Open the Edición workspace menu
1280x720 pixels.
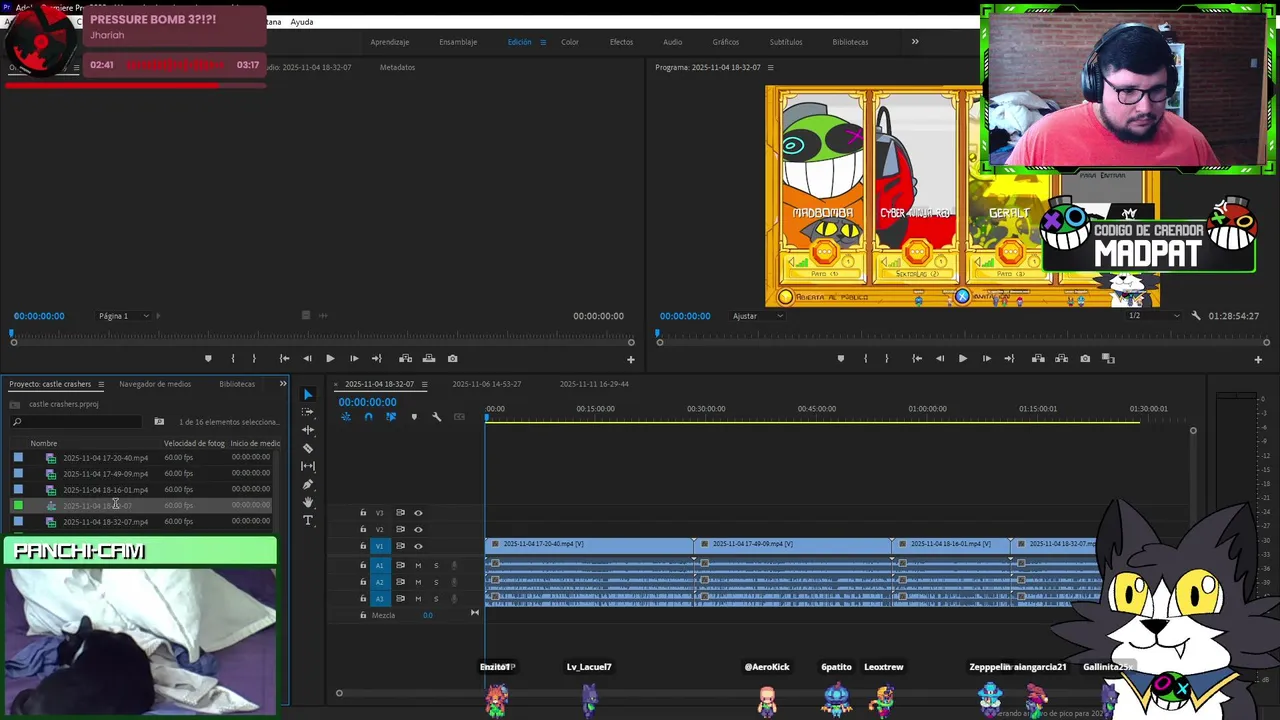coord(543,42)
